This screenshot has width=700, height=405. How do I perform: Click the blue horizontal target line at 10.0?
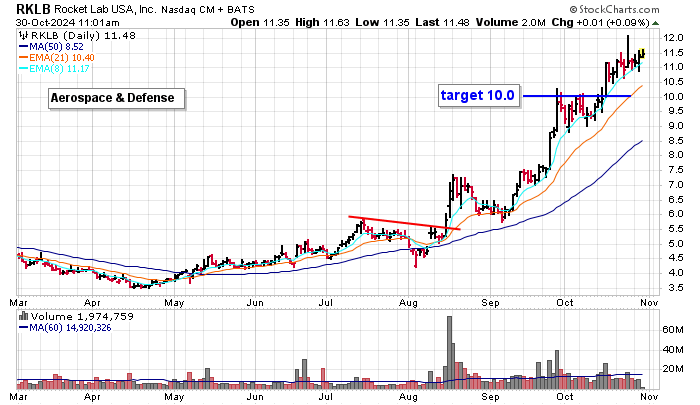coord(577,96)
